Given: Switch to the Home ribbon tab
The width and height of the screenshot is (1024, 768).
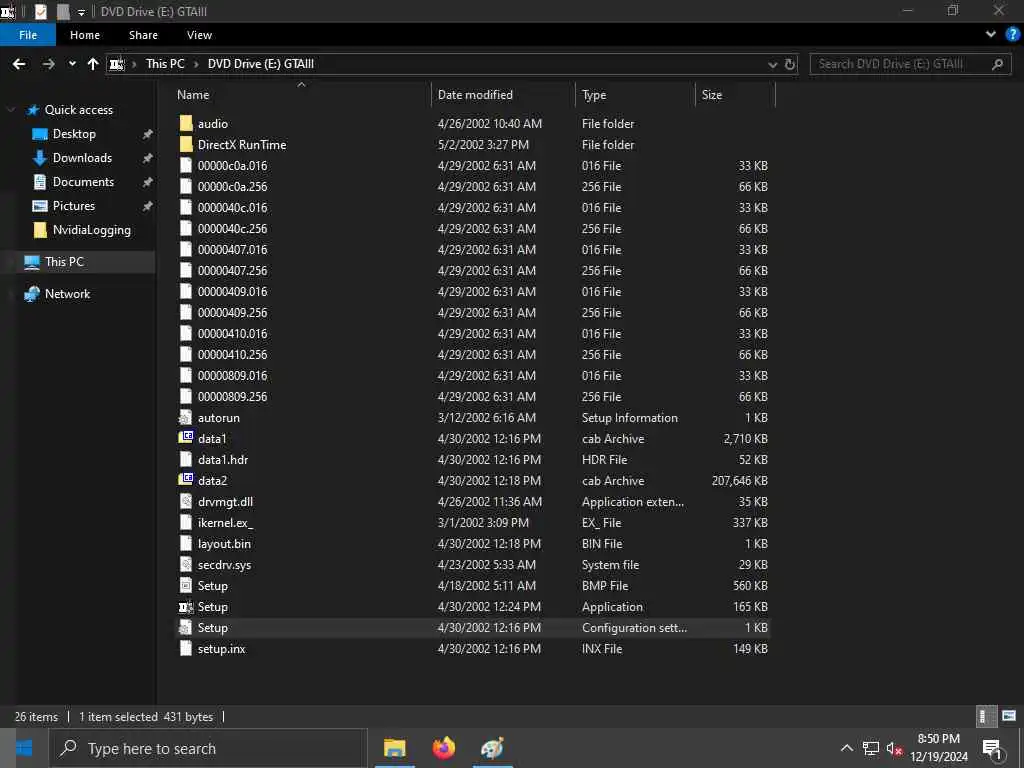Looking at the screenshot, I should (x=85, y=35).
